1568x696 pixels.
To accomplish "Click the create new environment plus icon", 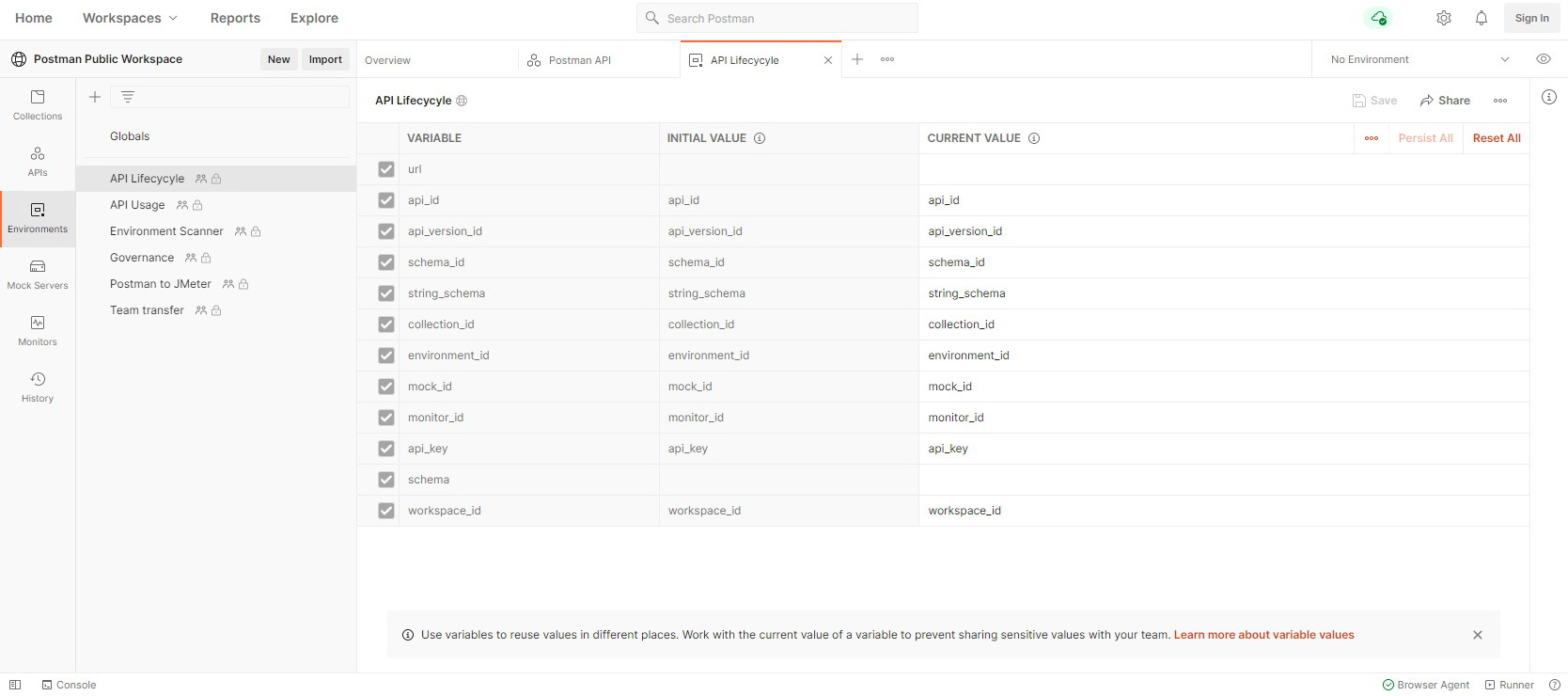I will [x=95, y=97].
